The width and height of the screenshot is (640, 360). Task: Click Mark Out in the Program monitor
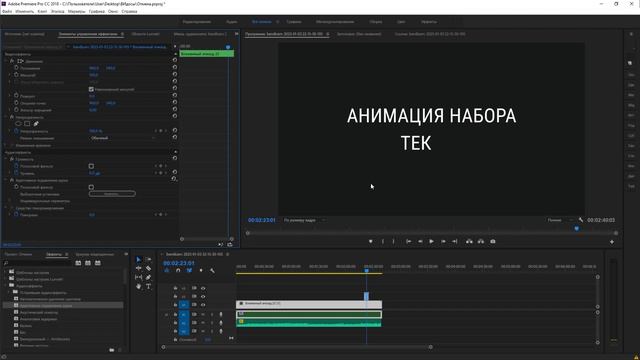tap(393, 242)
